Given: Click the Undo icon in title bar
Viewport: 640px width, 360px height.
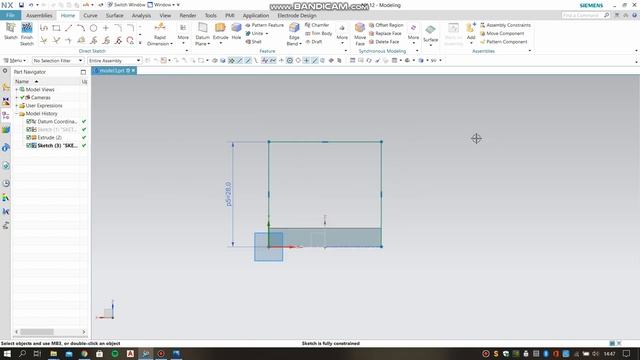Looking at the screenshot, I should click(x=31, y=5).
